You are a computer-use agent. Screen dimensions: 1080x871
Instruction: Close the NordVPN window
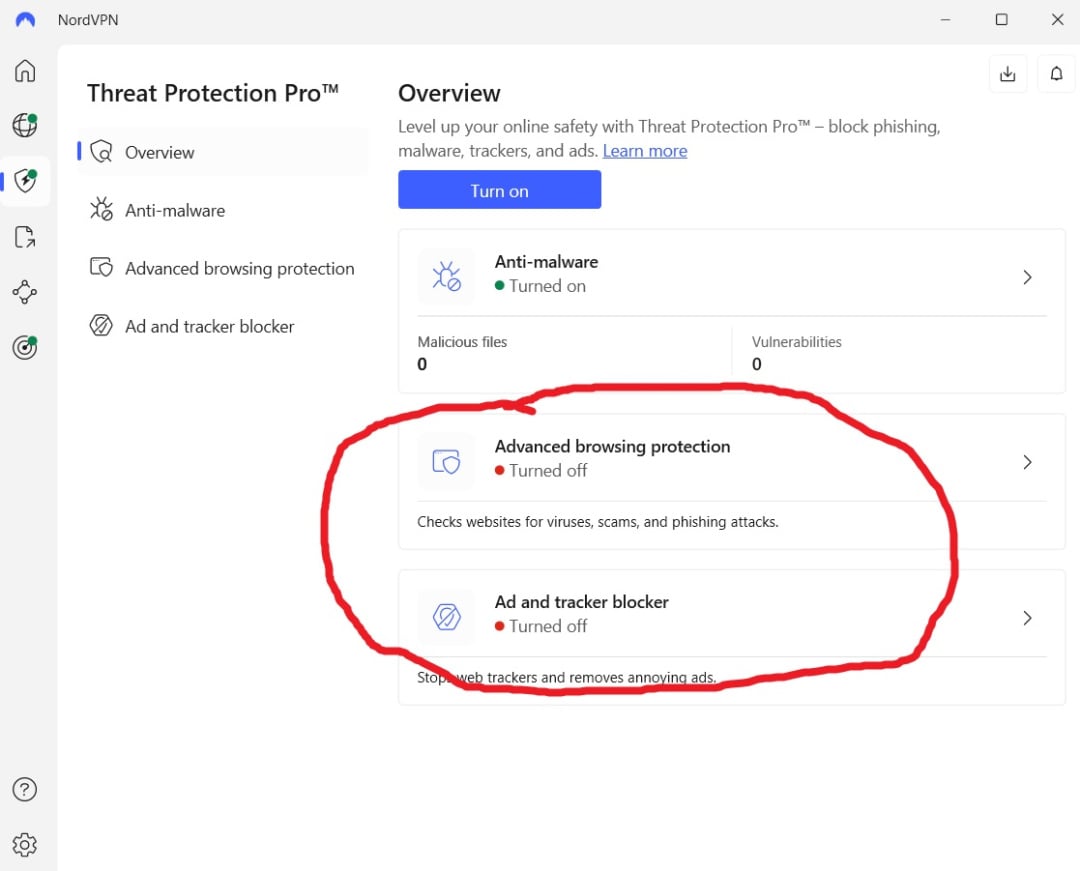click(1057, 19)
